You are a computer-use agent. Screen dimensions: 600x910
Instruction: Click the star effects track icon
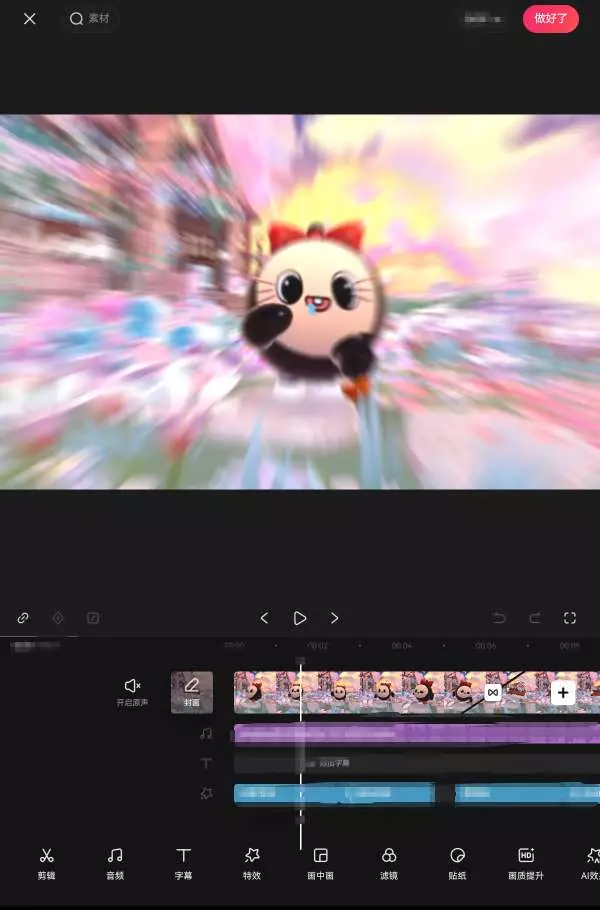pyautogui.click(x=205, y=793)
